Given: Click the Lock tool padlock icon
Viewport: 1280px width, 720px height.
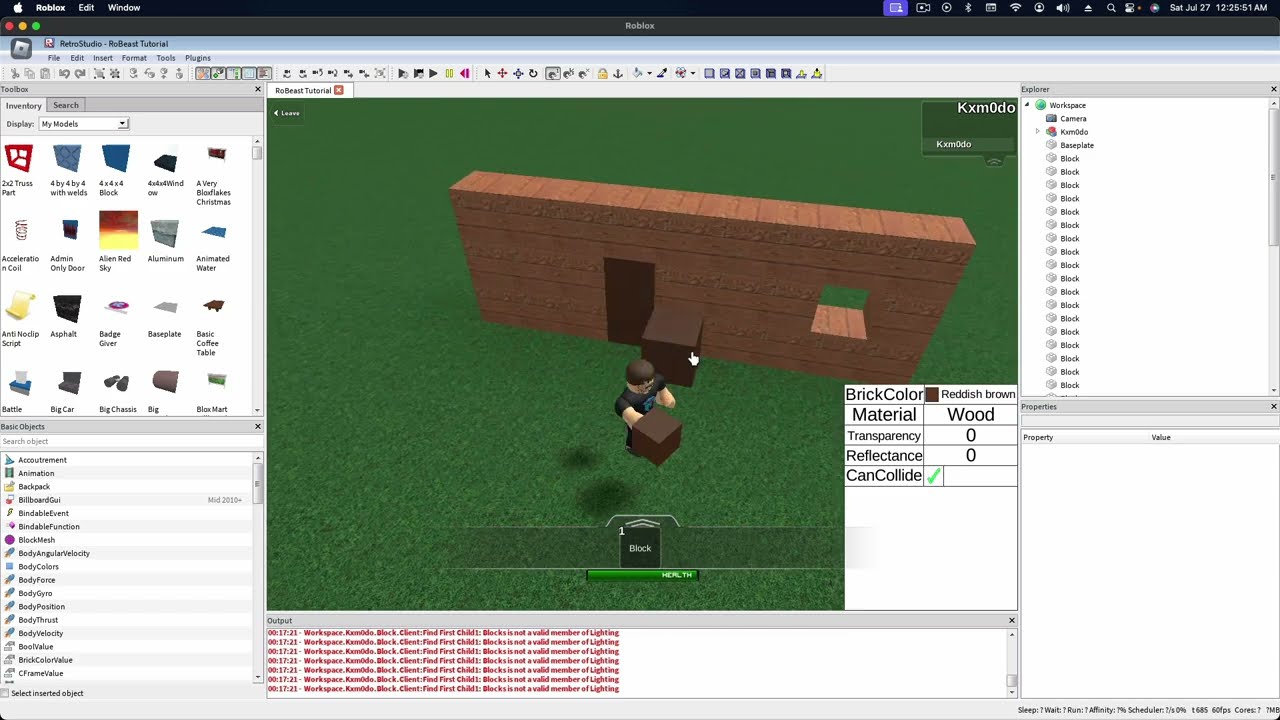Looking at the screenshot, I should (x=602, y=73).
